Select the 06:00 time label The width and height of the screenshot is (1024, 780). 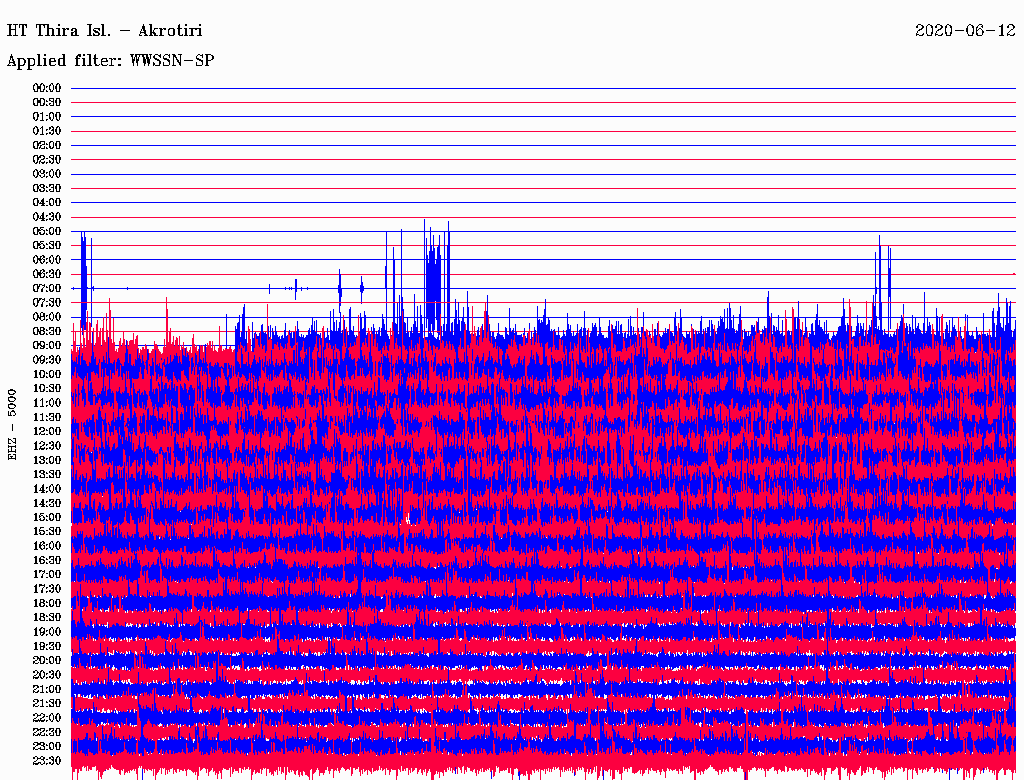[x=47, y=260]
